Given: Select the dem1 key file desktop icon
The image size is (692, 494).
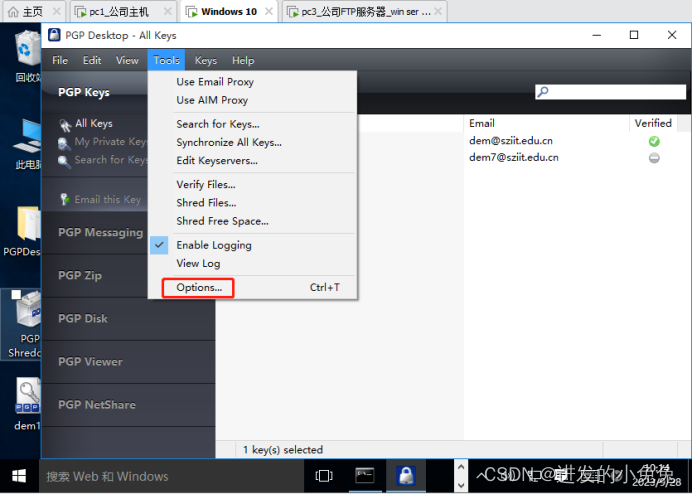Looking at the screenshot, I should [28, 404].
